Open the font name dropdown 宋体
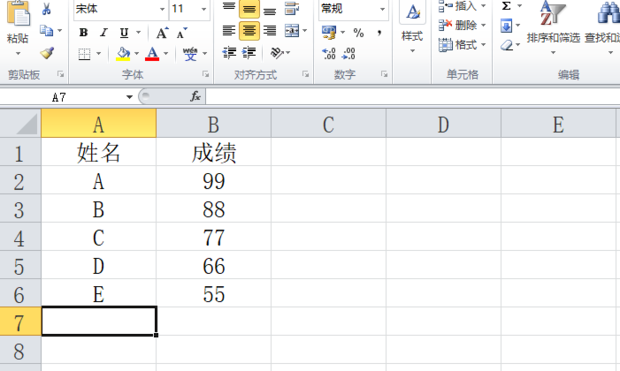Image resolution: width=620 pixels, height=371 pixels. (162, 9)
